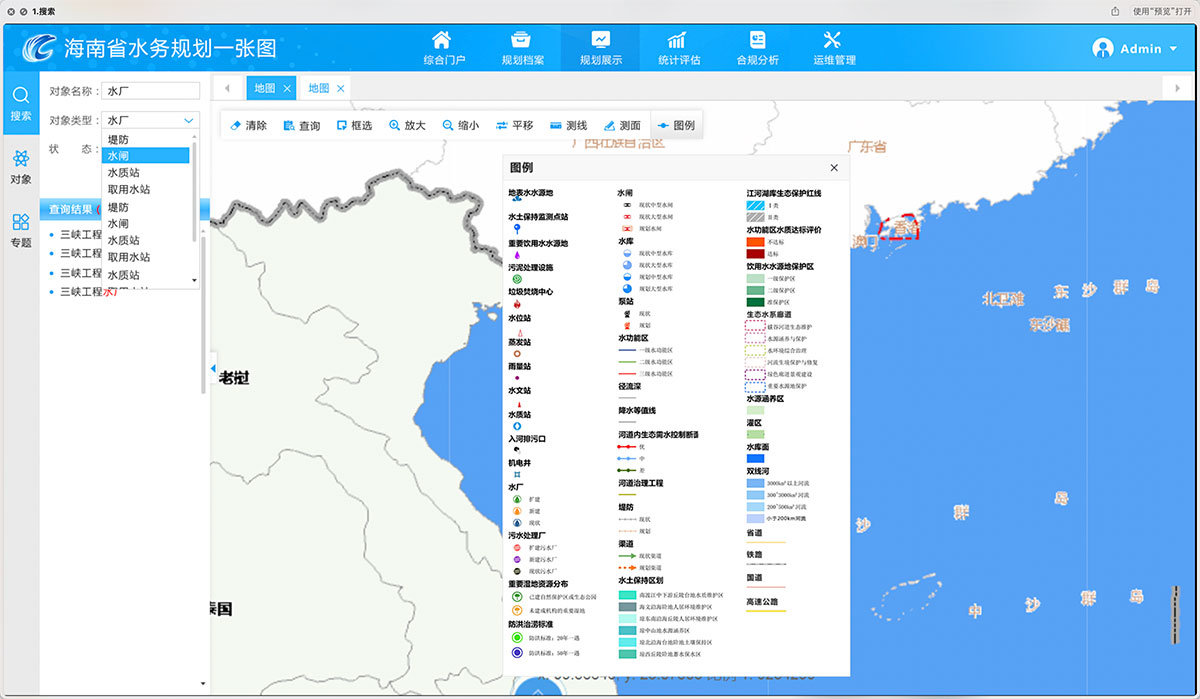Screen dimensions: 1200x699
Task: Click the 高速公路 legend entry
Action: tap(762, 602)
